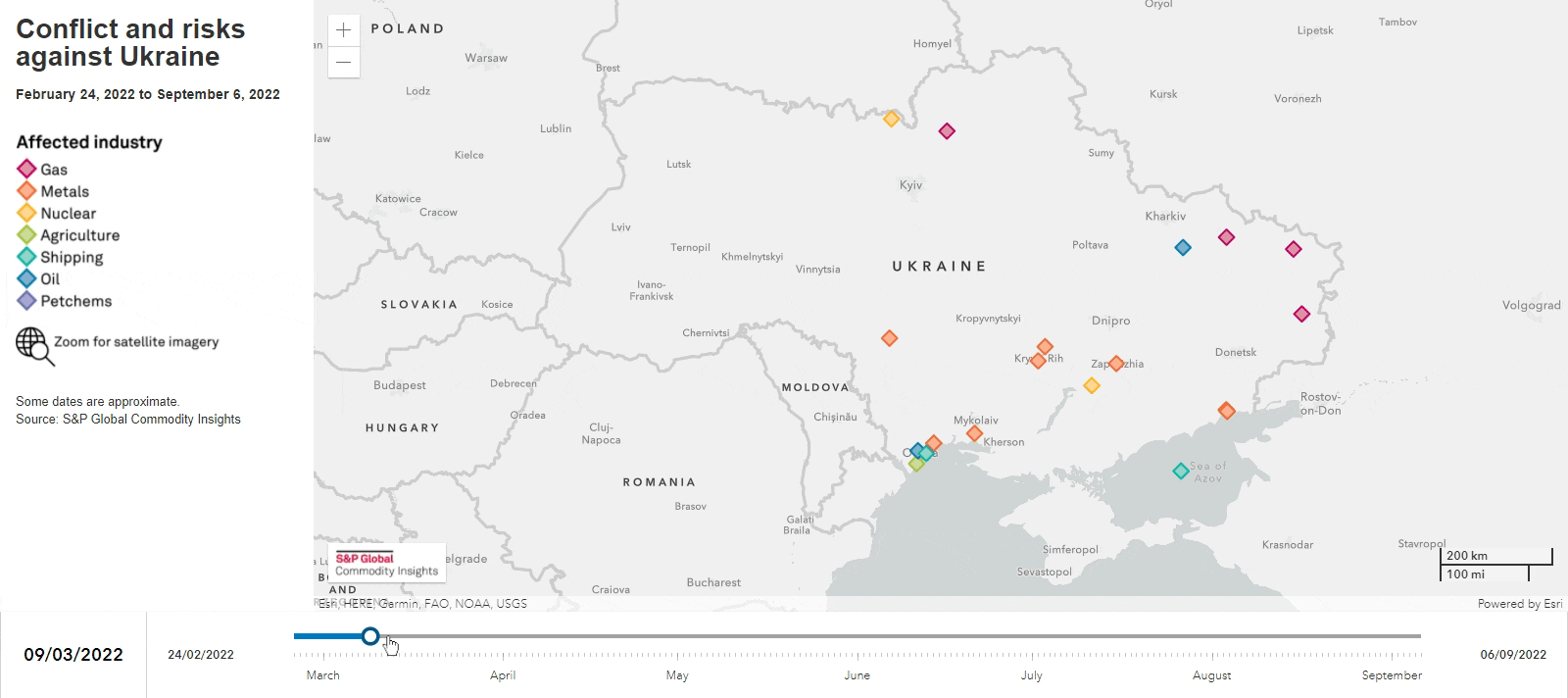
Task: Zoom out the map with minus button
Action: (343, 62)
